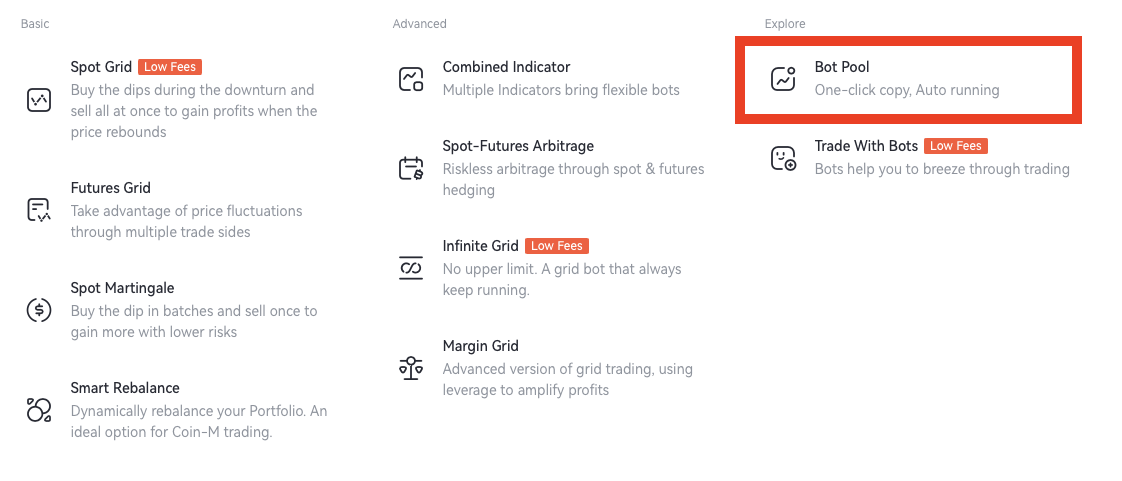
Task: Click the Infinite Grid Low Fees badge
Action: [557, 246]
